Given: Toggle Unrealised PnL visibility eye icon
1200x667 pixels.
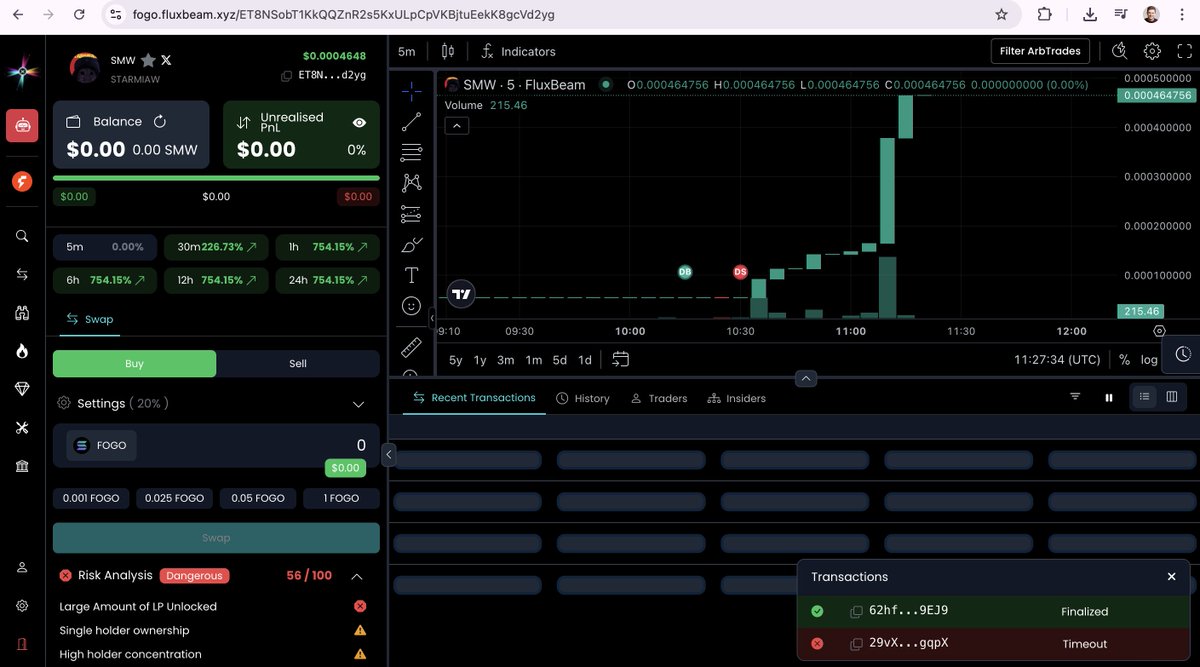Looking at the screenshot, I should [x=359, y=123].
